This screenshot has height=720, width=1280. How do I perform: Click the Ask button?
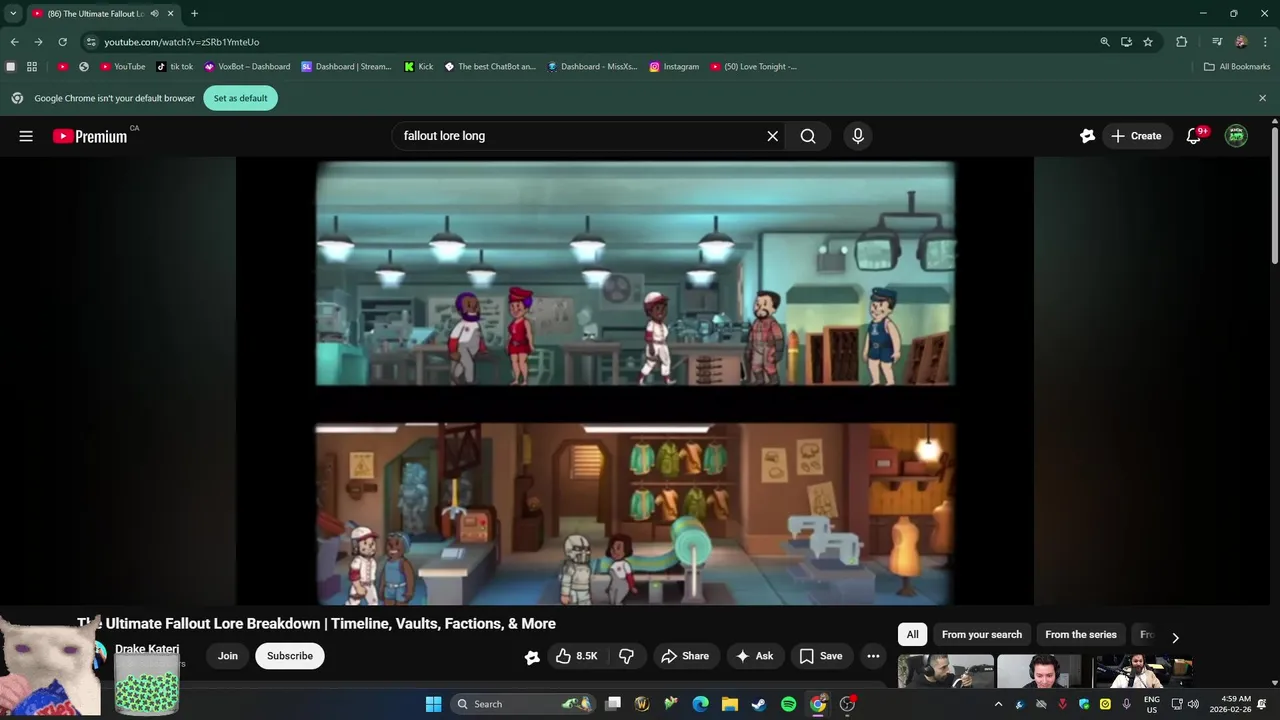pyautogui.click(x=755, y=656)
